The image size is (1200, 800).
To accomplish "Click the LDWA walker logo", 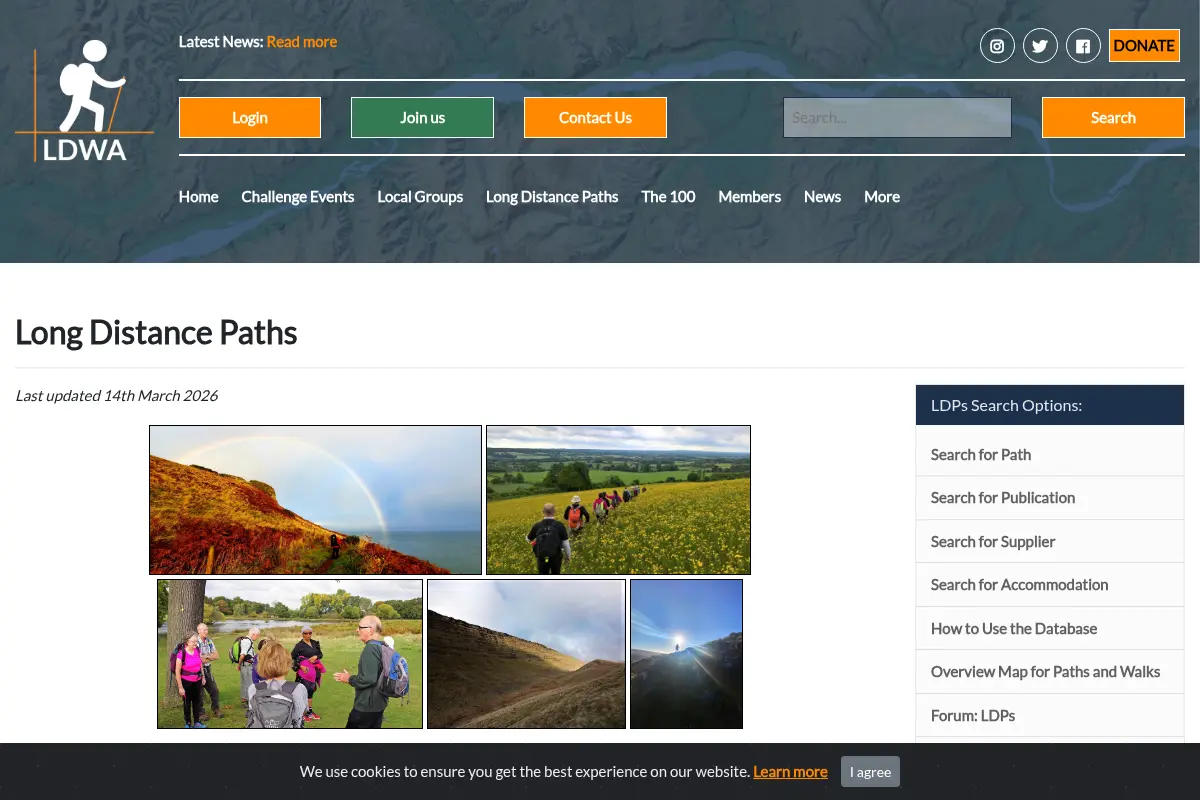I will pos(85,103).
